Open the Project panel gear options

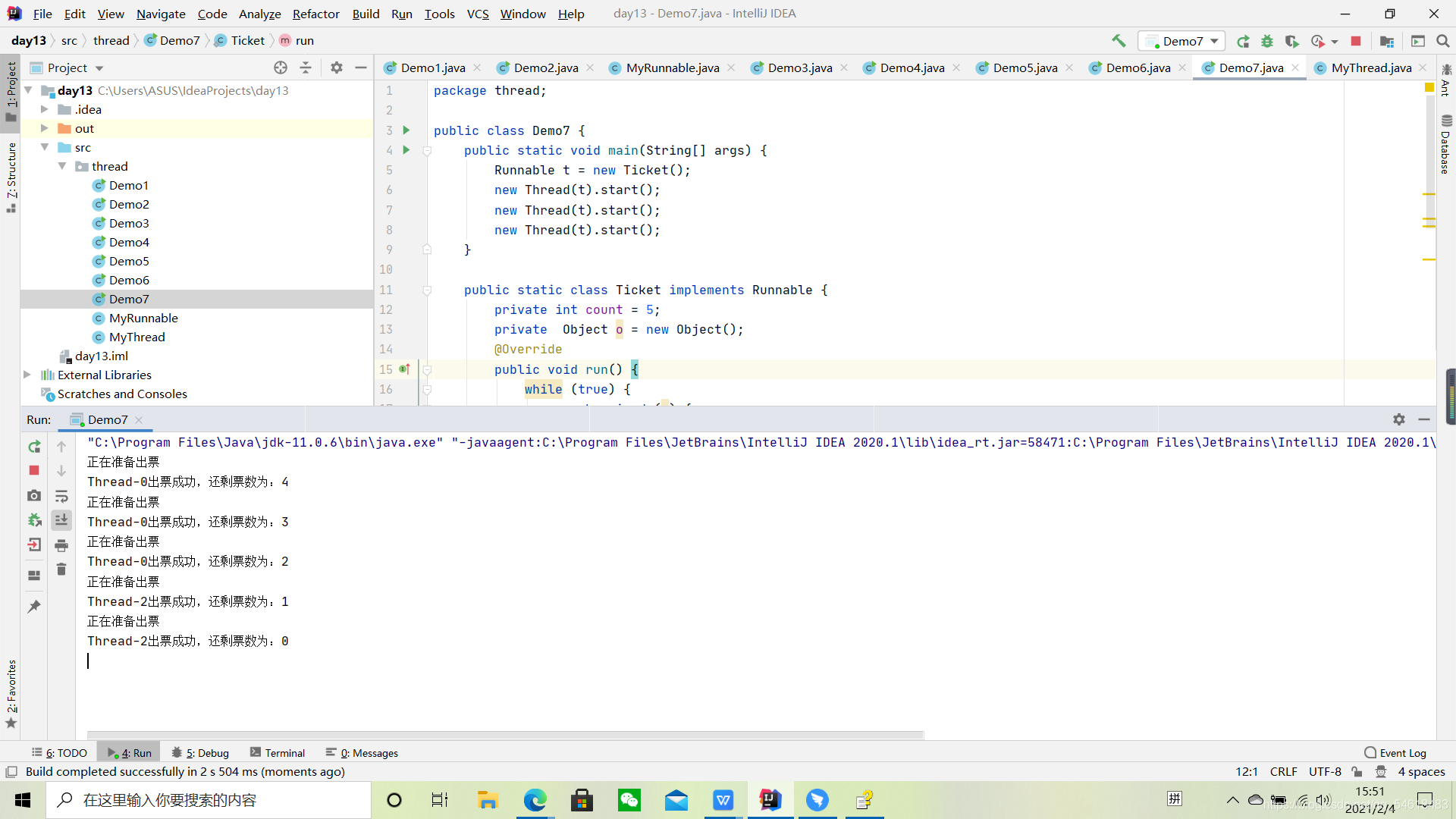(337, 67)
